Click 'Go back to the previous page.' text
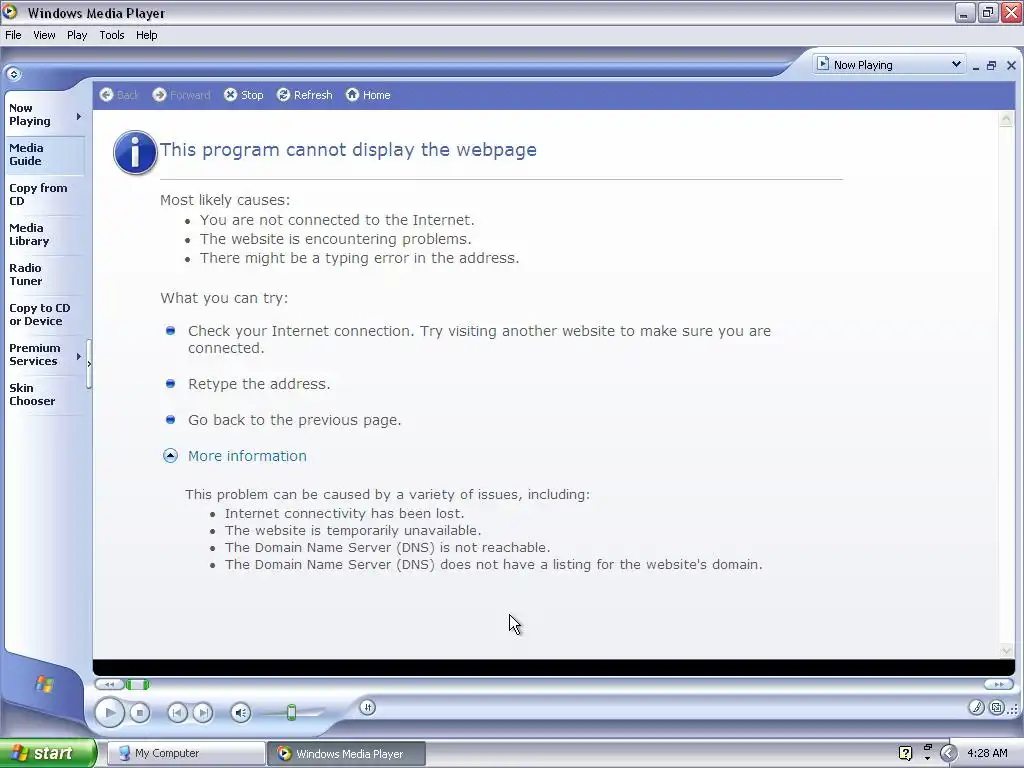The height and width of the screenshot is (768, 1024). [295, 420]
